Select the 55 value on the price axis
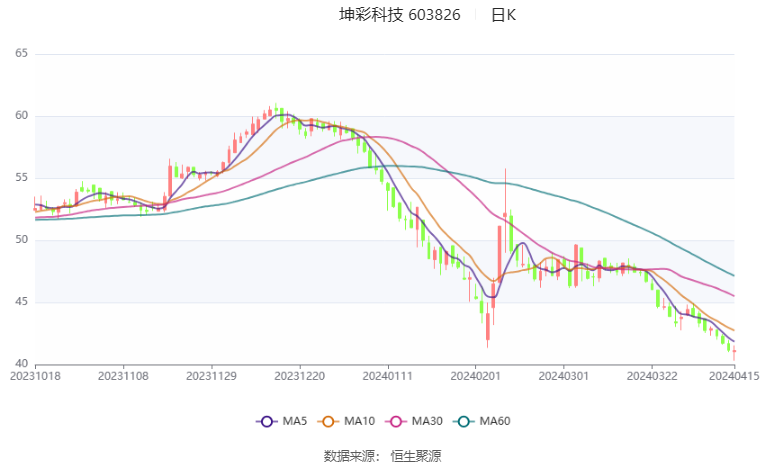Image resolution: width=765 pixels, height=465 pixels. [x=21, y=178]
